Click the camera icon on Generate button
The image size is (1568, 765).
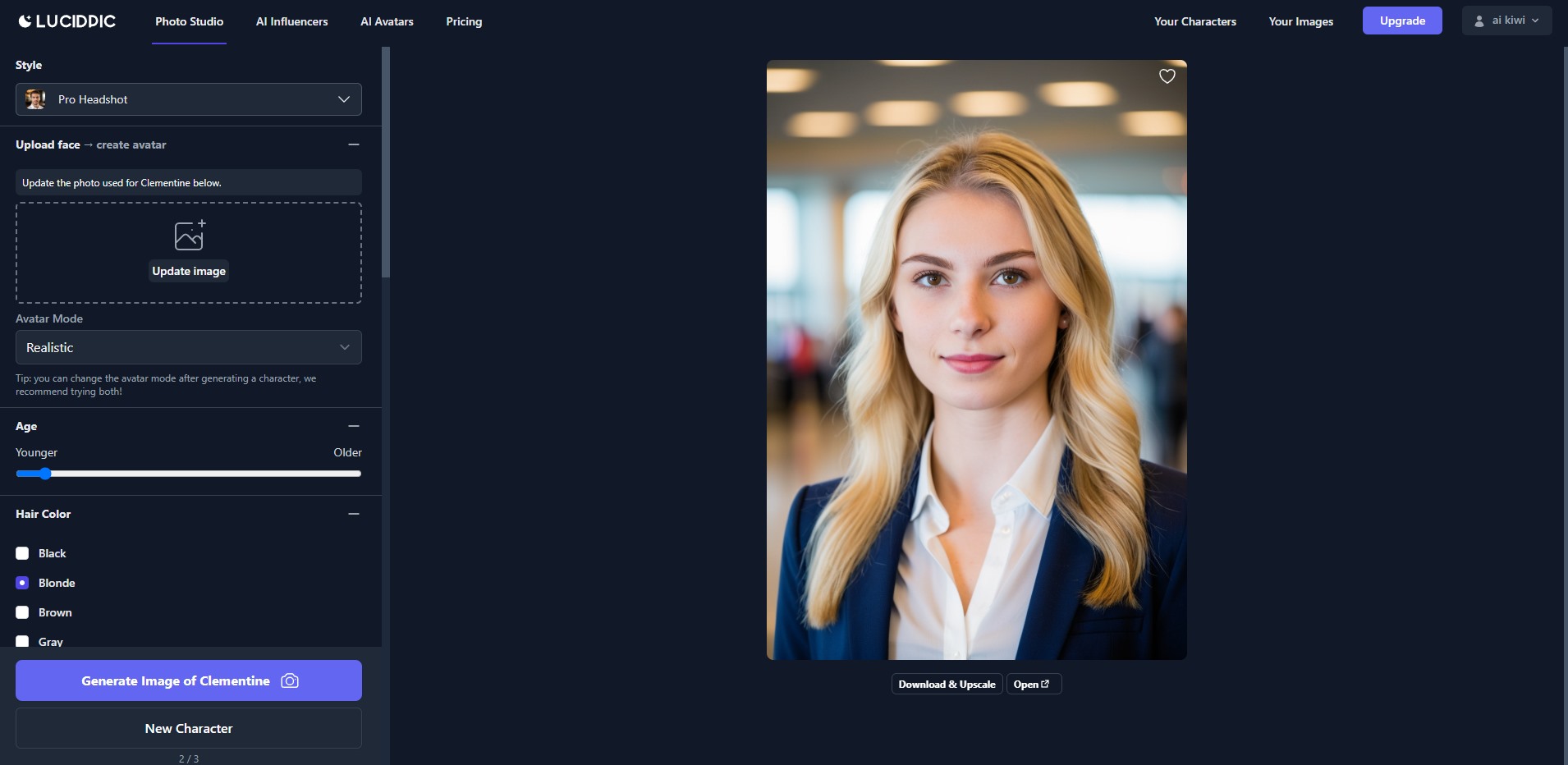click(290, 680)
